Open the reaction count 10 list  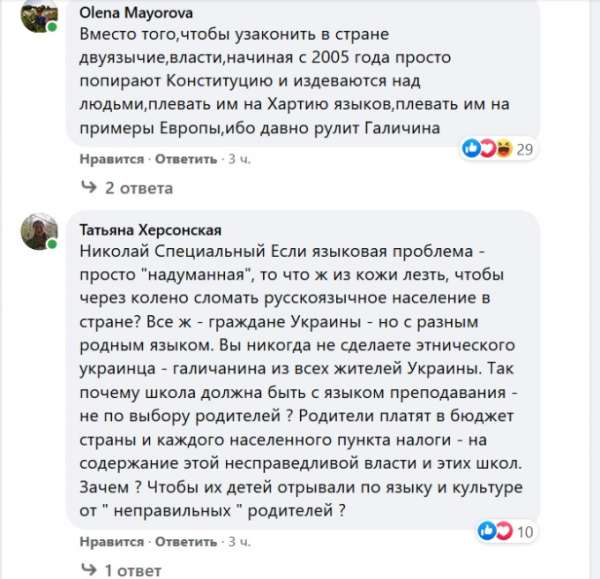click(525, 530)
